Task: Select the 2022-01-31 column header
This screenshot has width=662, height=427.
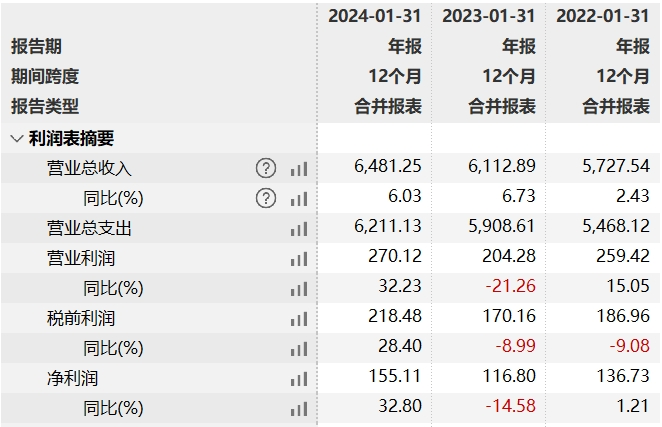Action: click(602, 16)
